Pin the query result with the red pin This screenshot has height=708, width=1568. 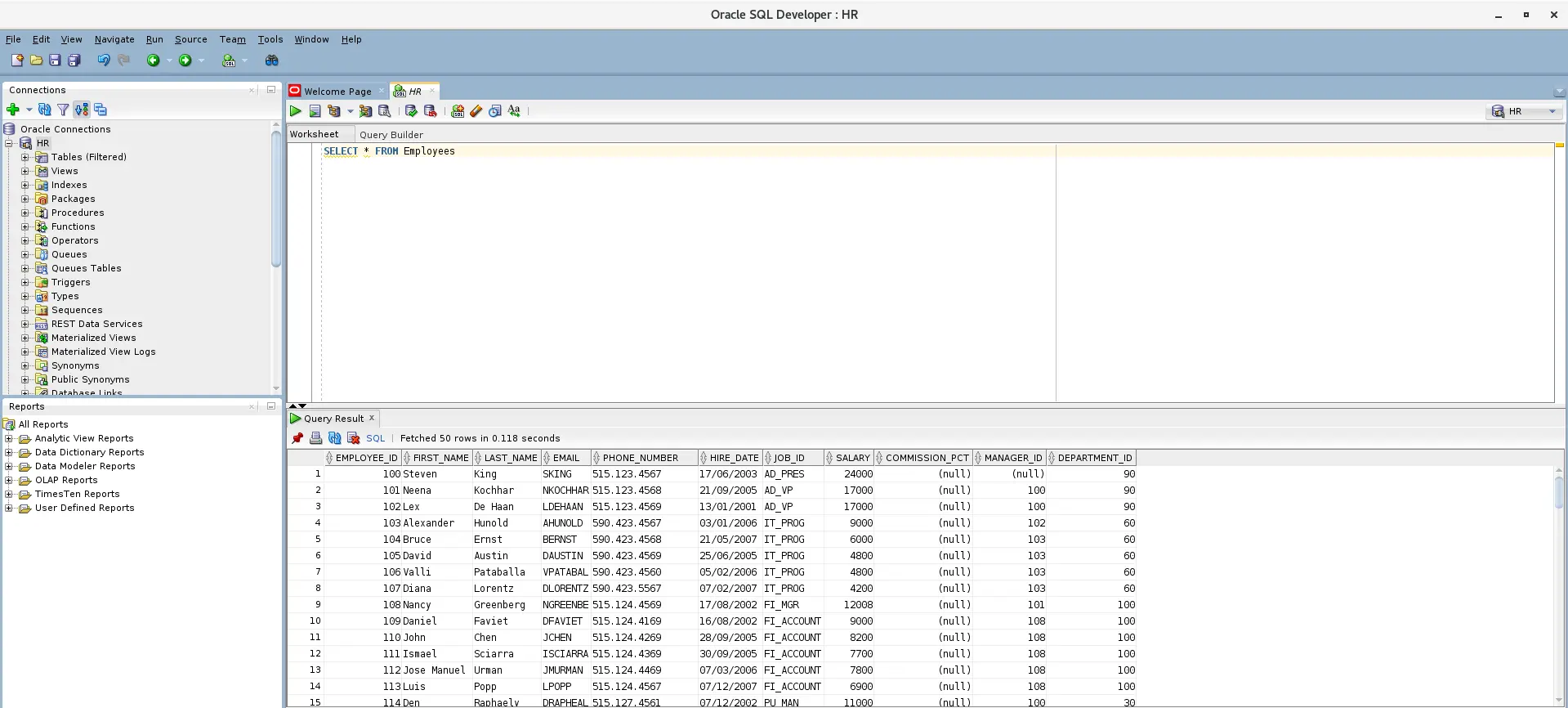click(297, 438)
